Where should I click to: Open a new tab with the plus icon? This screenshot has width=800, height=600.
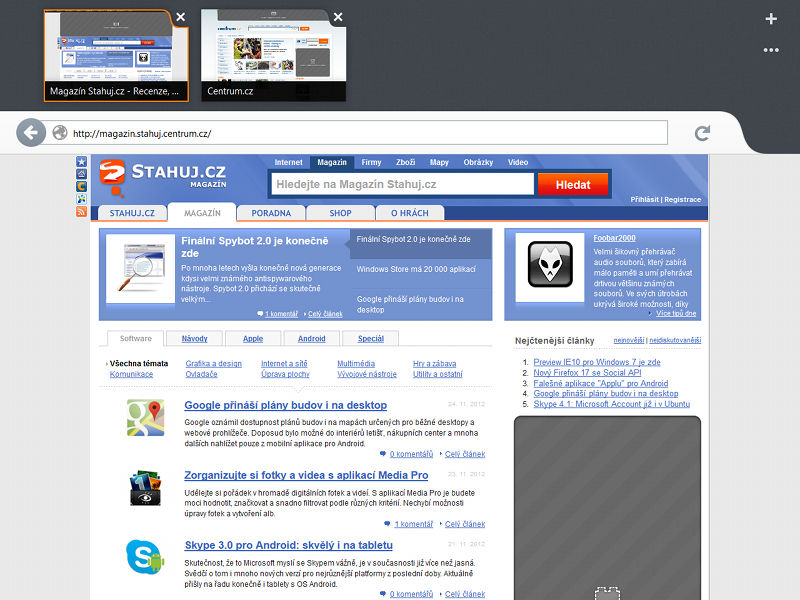[x=771, y=19]
